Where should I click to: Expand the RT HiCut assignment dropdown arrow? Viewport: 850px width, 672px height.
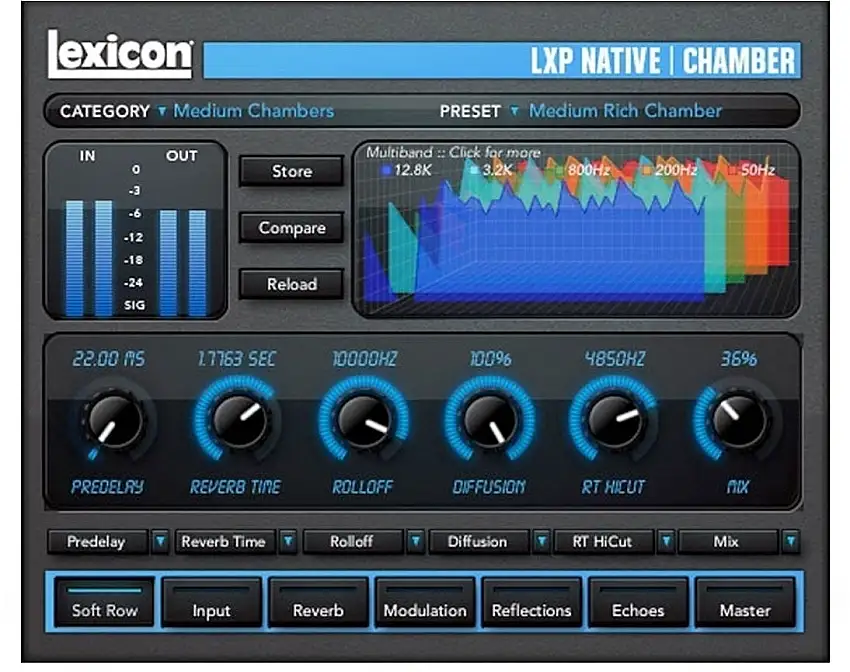click(666, 541)
